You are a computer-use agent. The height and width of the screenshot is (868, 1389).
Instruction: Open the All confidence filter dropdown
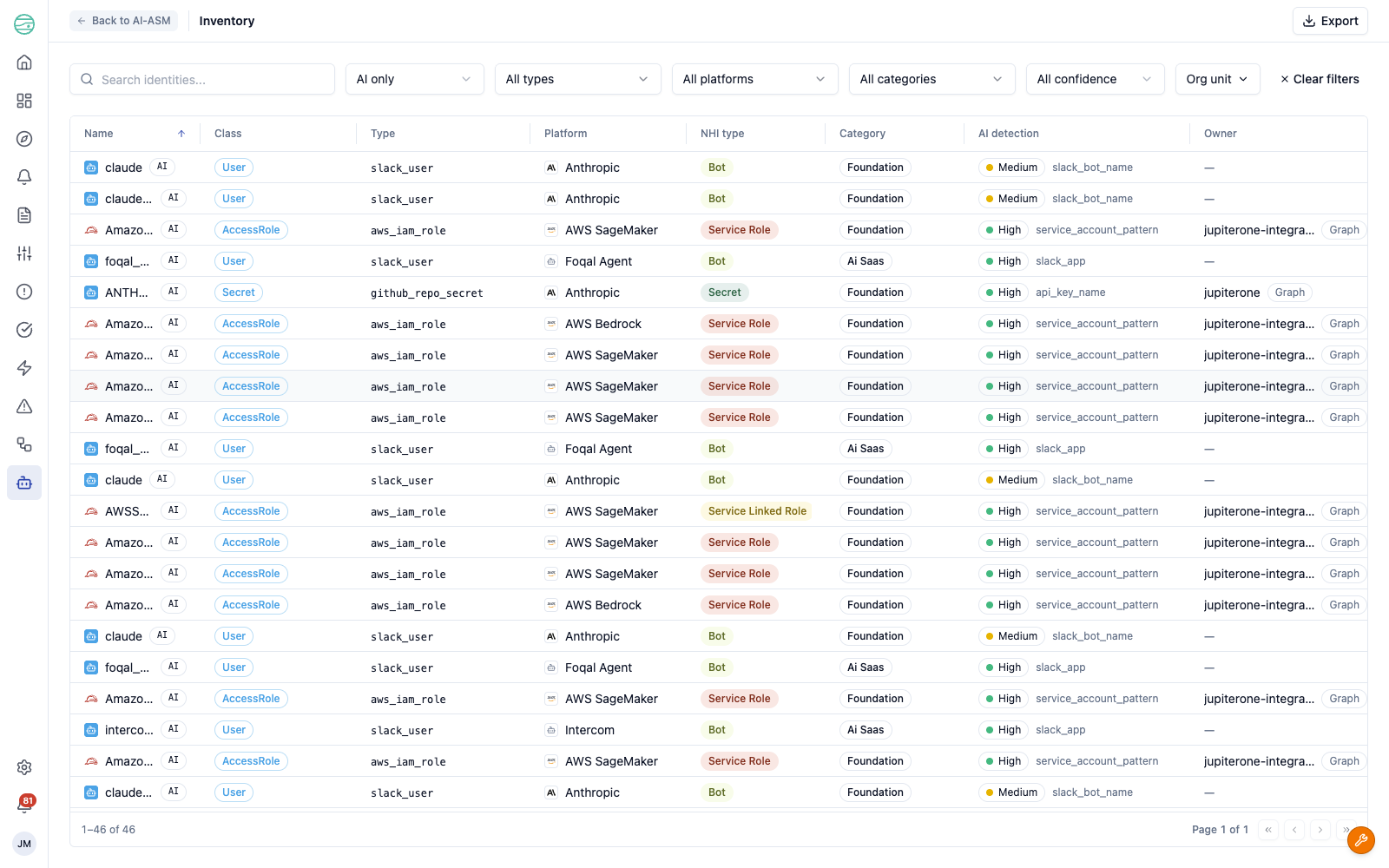(1096, 79)
